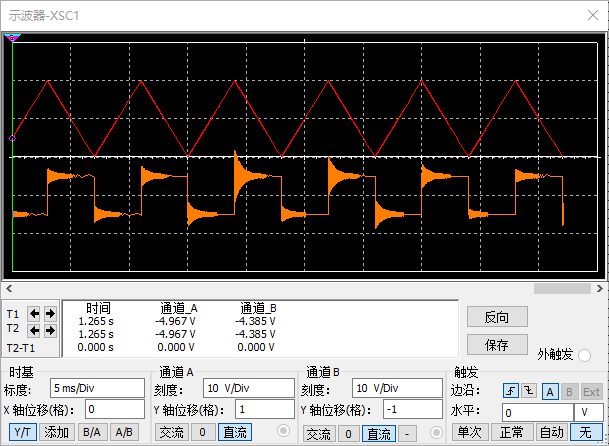Set trigger source to channel B
Screen dimensions: 609x446
(x=569, y=392)
